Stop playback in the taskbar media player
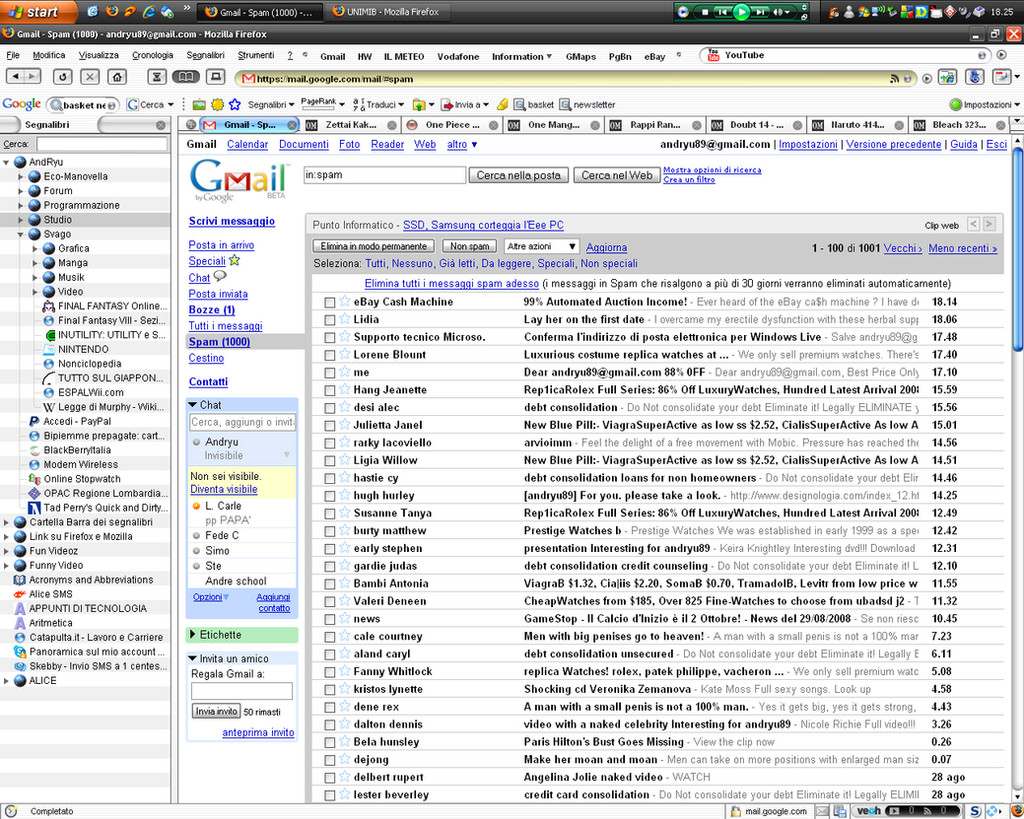 [705, 12]
